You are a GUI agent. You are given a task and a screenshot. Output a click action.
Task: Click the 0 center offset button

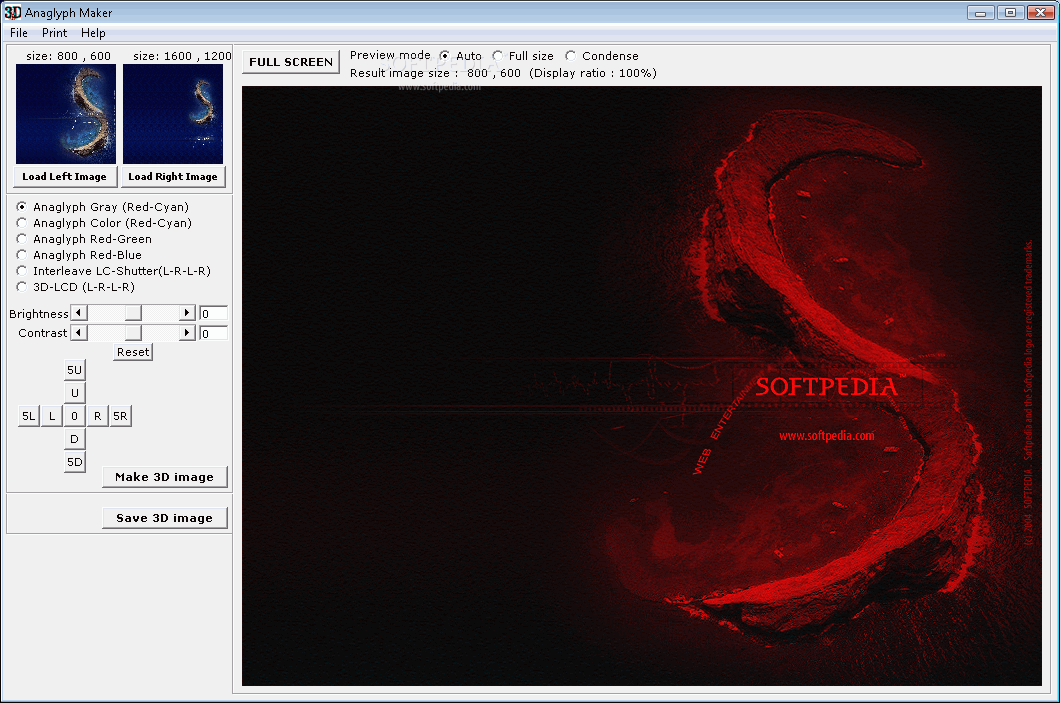click(74, 416)
